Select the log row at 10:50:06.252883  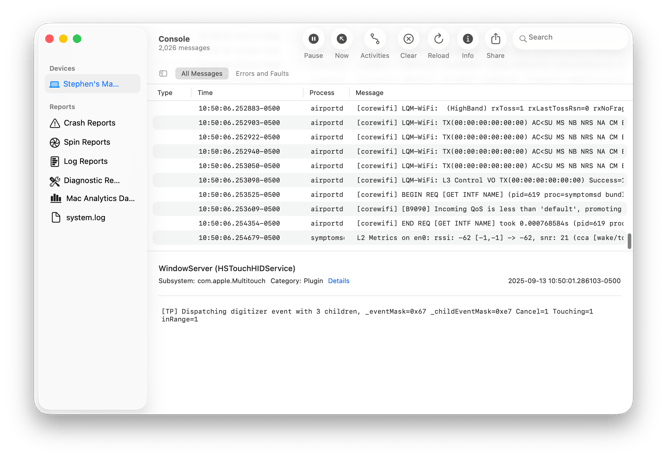pyautogui.click(x=390, y=108)
